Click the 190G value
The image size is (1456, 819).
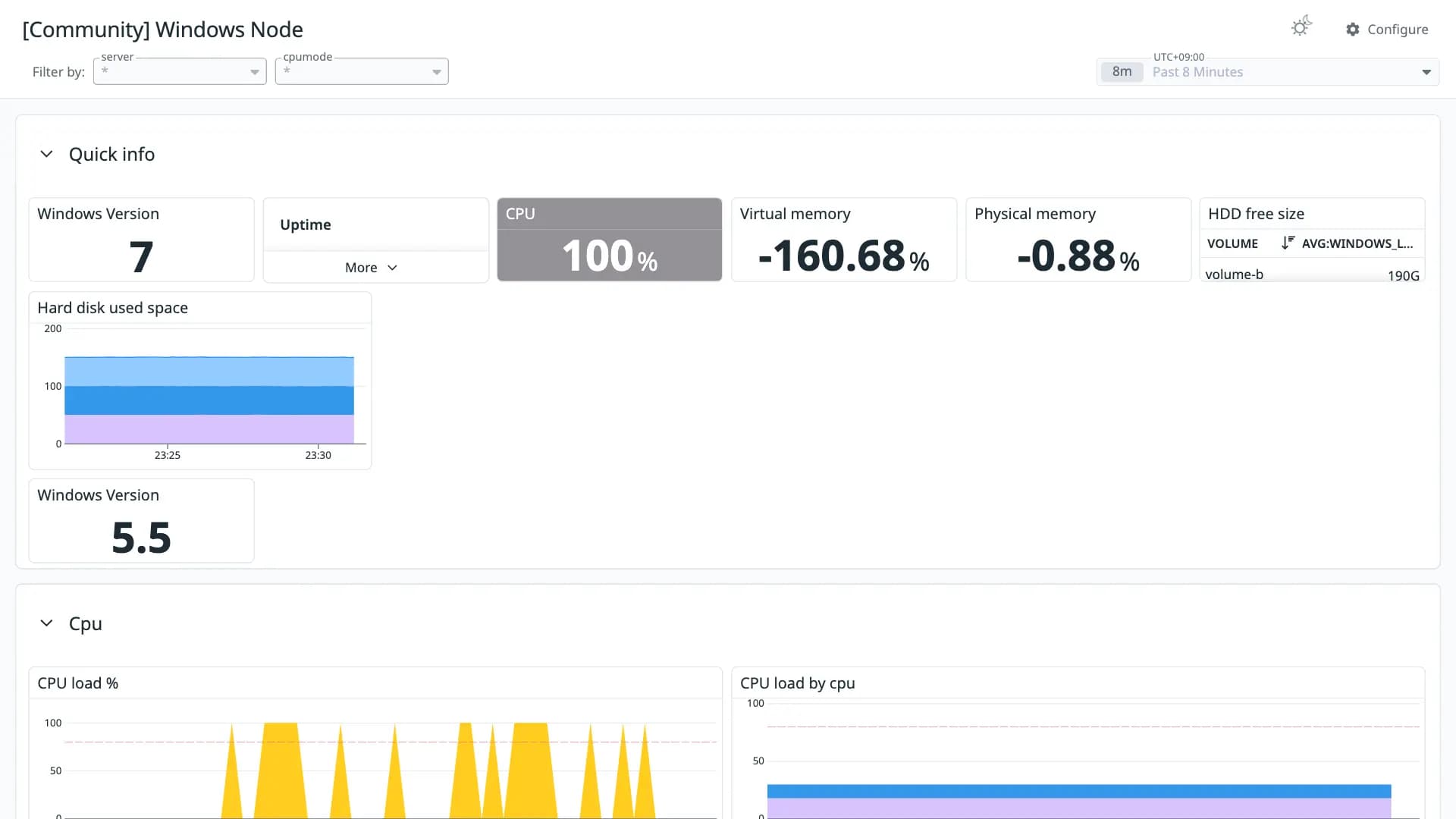point(1403,275)
